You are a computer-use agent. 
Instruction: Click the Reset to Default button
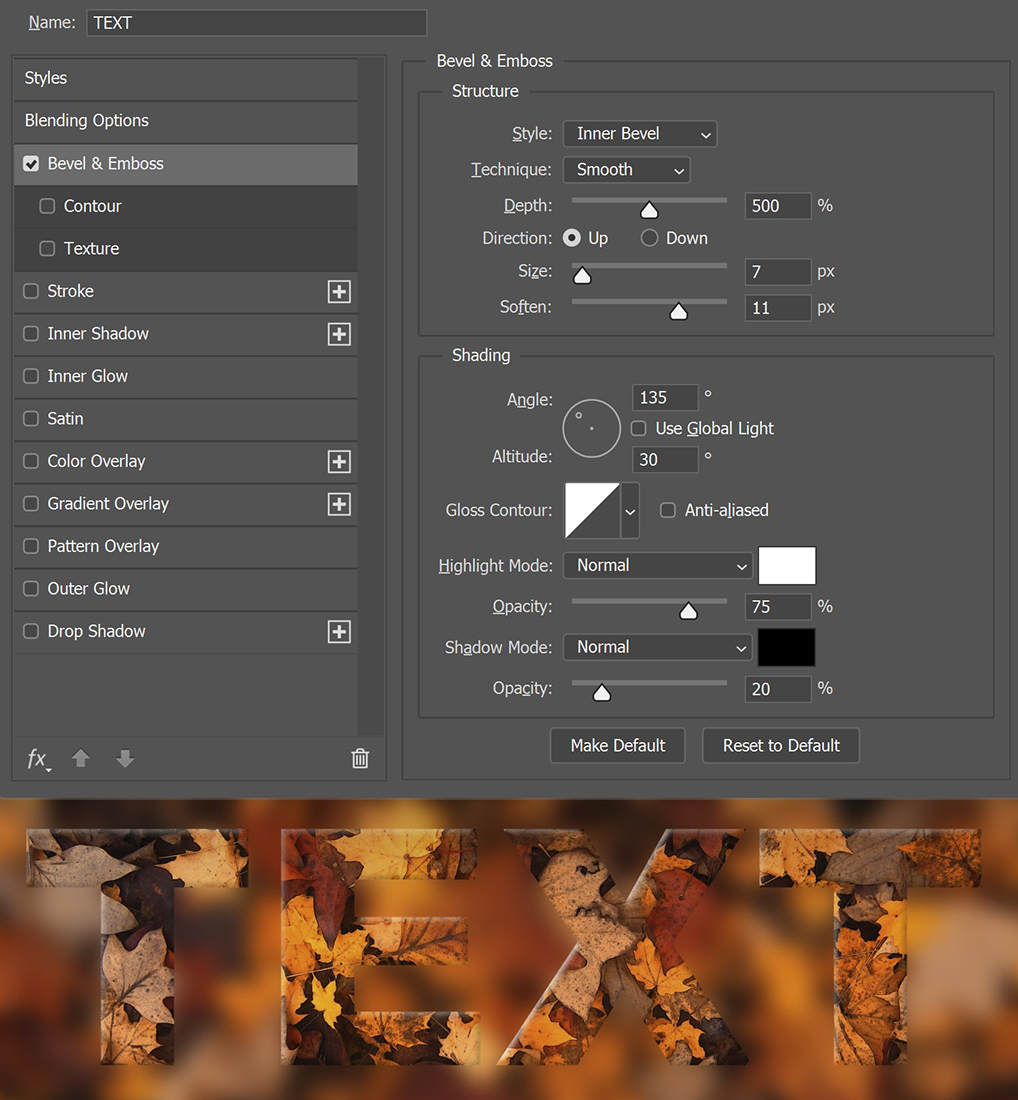click(x=780, y=745)
